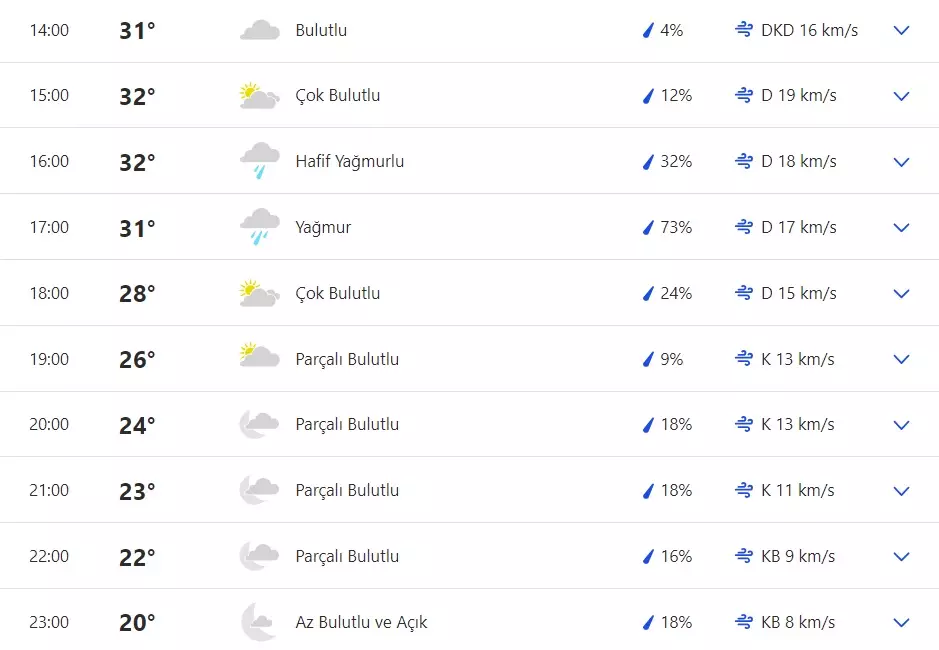Click the wind icon beside KB 8 km/s

[743, 622]
